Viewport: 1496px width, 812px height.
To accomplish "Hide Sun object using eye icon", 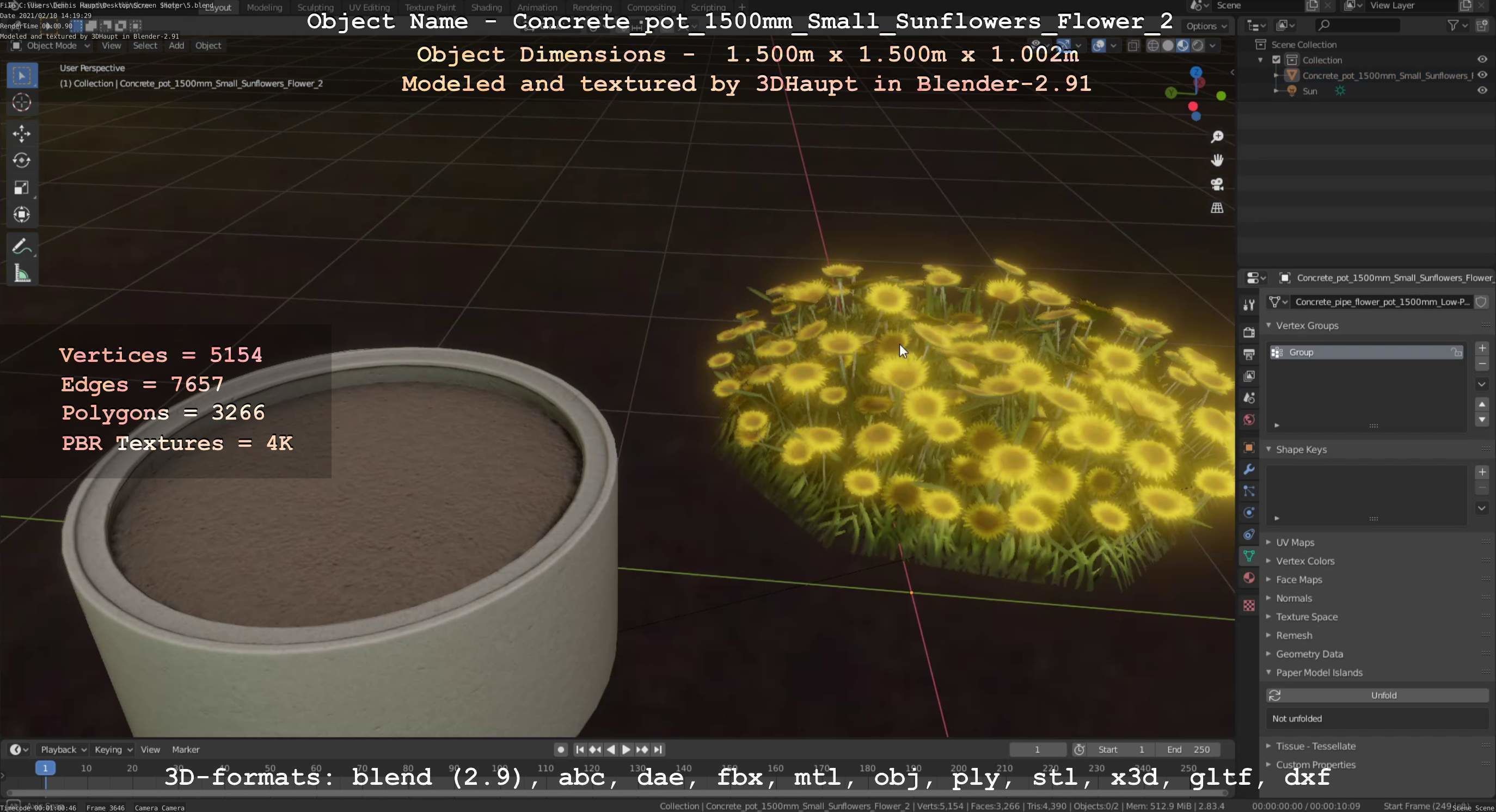I will pyautogui.click(x=1482, y=90).
